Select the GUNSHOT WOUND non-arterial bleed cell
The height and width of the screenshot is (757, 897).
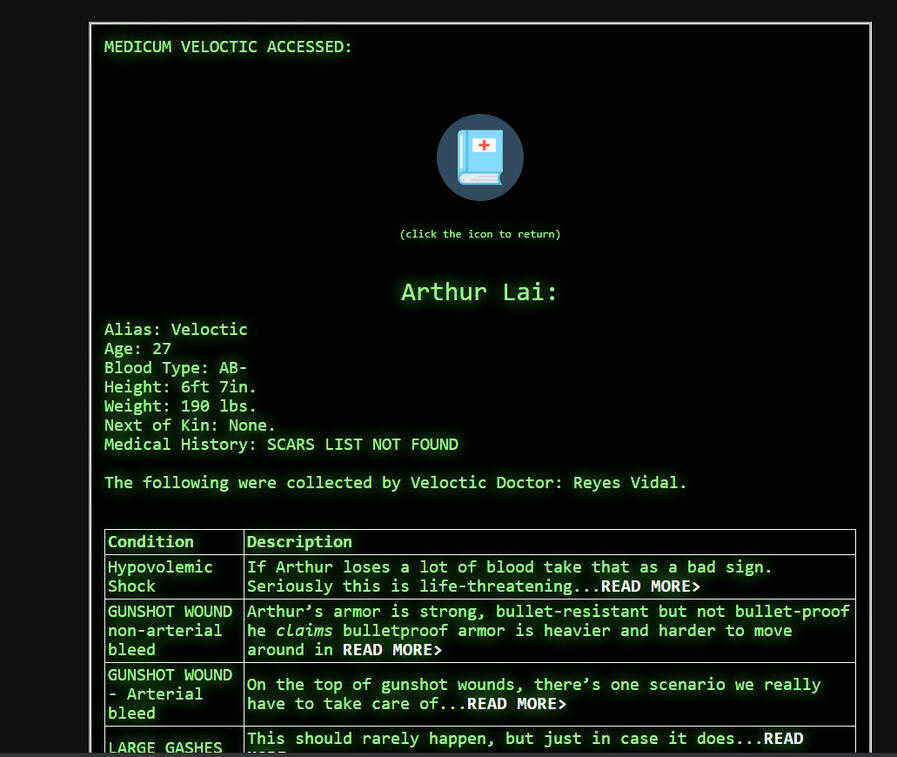point(170,630)
